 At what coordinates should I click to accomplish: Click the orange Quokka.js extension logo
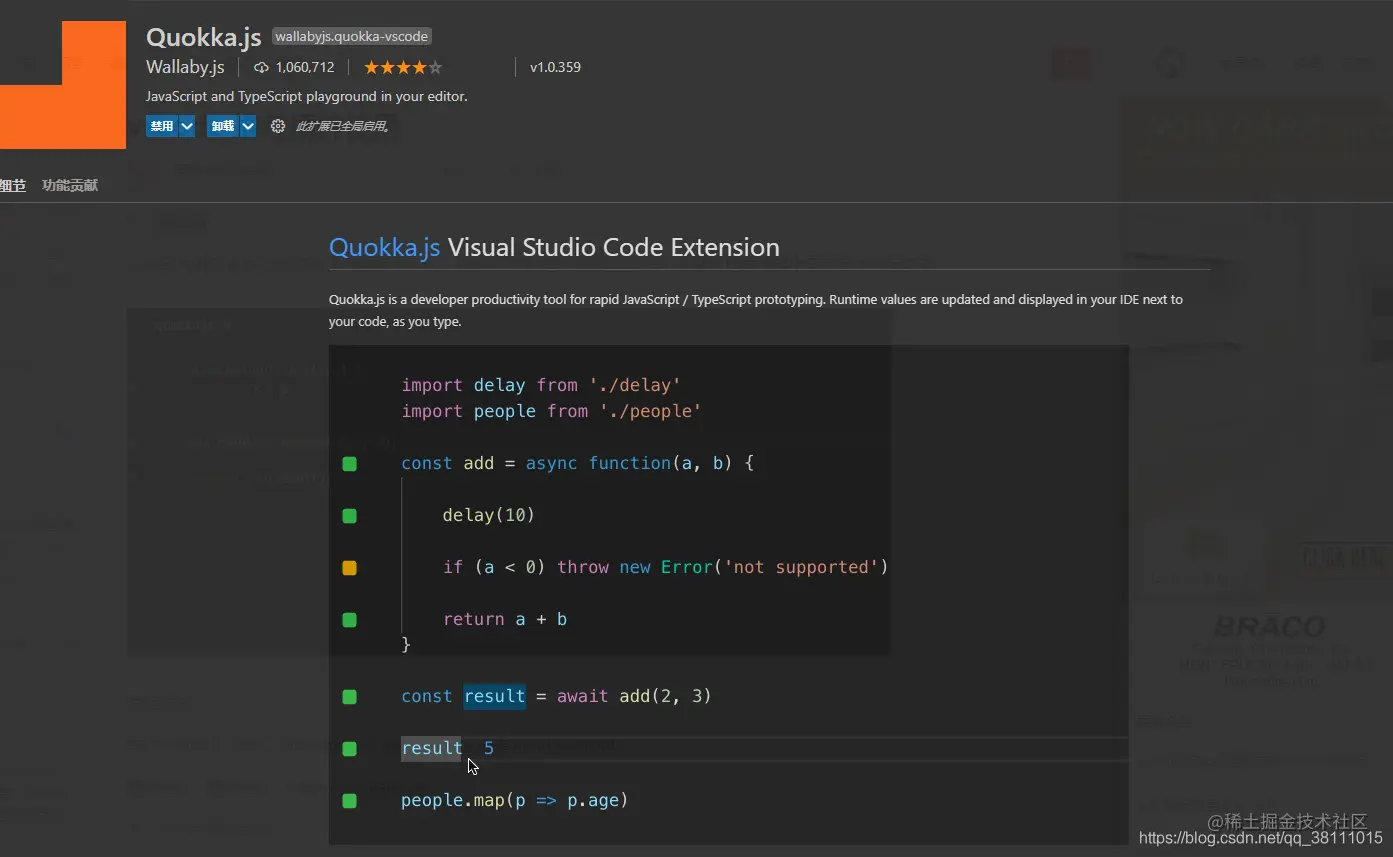63,85
